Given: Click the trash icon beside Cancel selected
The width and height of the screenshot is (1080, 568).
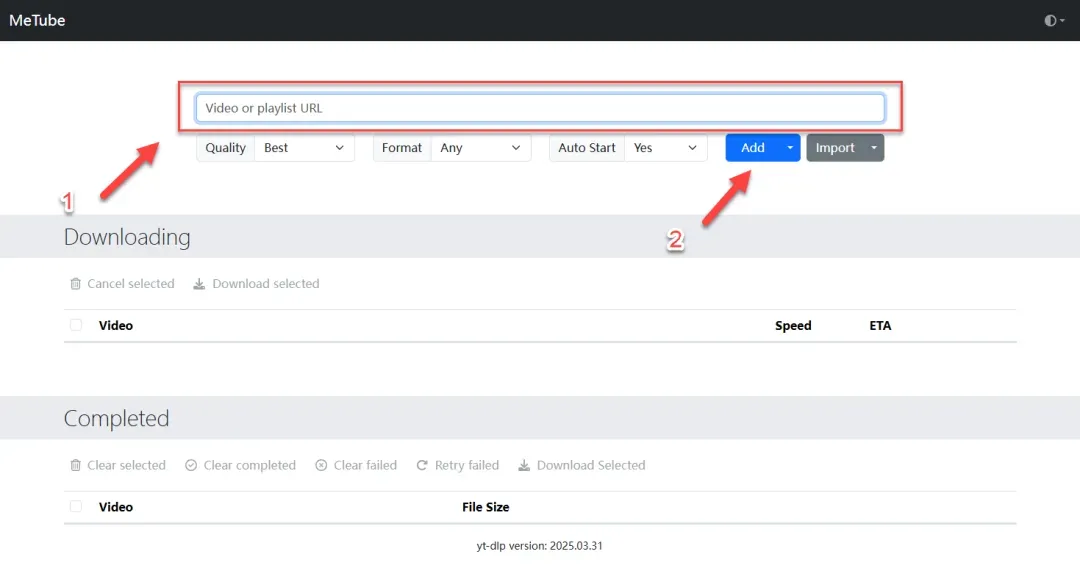Looking at the screenshot, I should [76, 284].
